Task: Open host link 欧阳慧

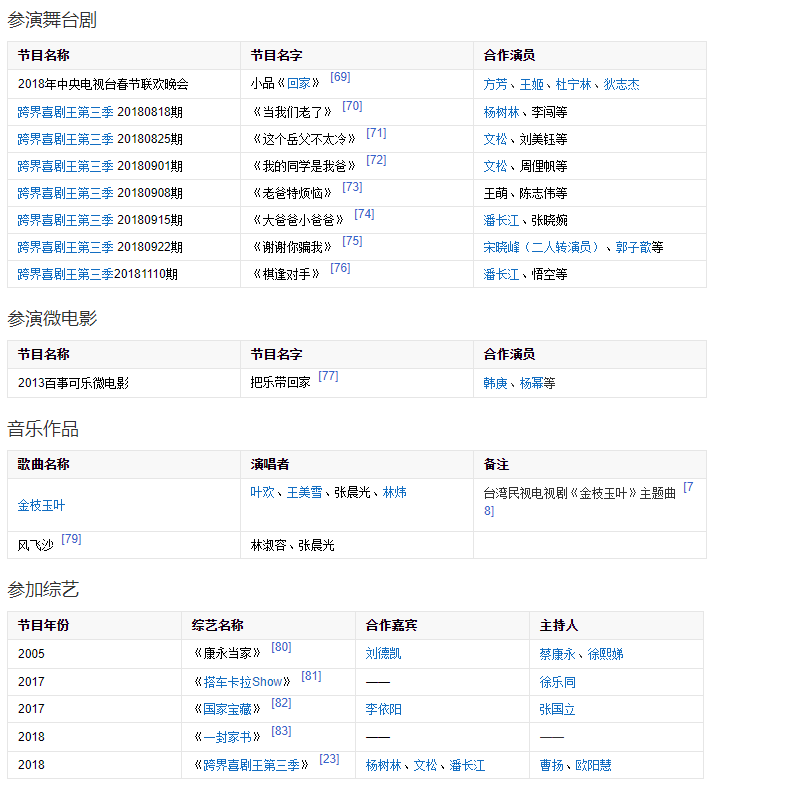Action: (x=593, y=766)
